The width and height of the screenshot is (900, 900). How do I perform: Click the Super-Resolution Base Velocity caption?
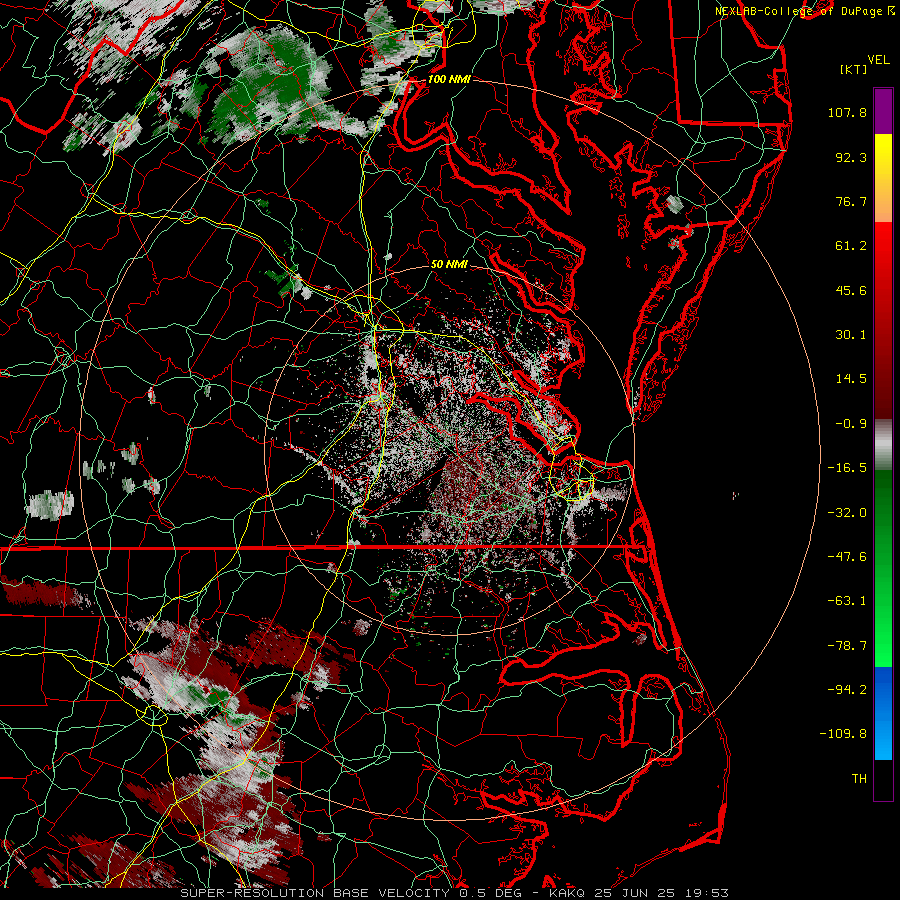[454, 893]
